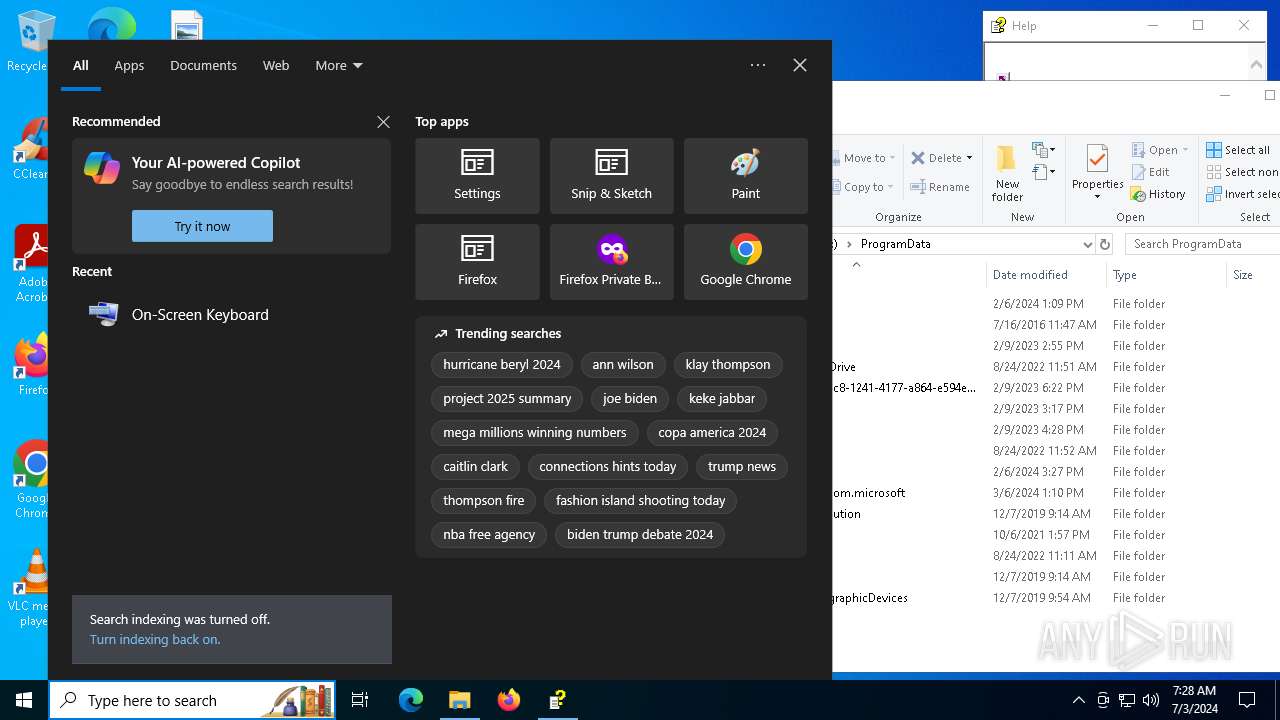Click History in Explorer ribbon

pos(1158,194)
